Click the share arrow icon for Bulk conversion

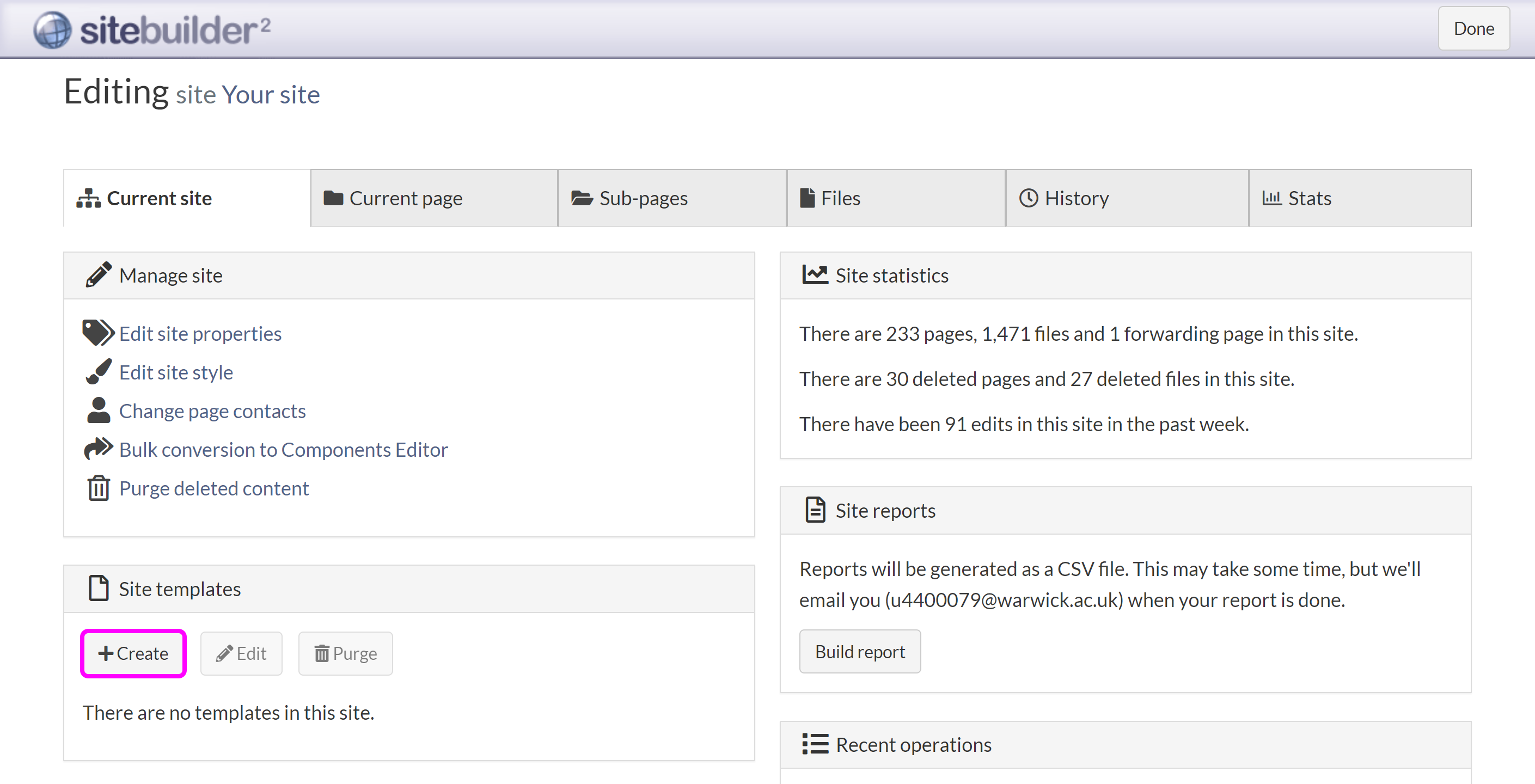[99, 449]
